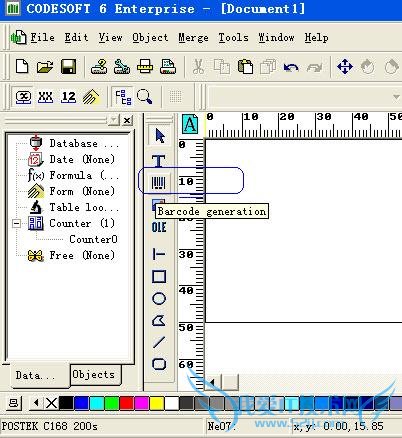Undo the last action with blue arrow
This screenshot has width=402, height=438.
(291, 67)
